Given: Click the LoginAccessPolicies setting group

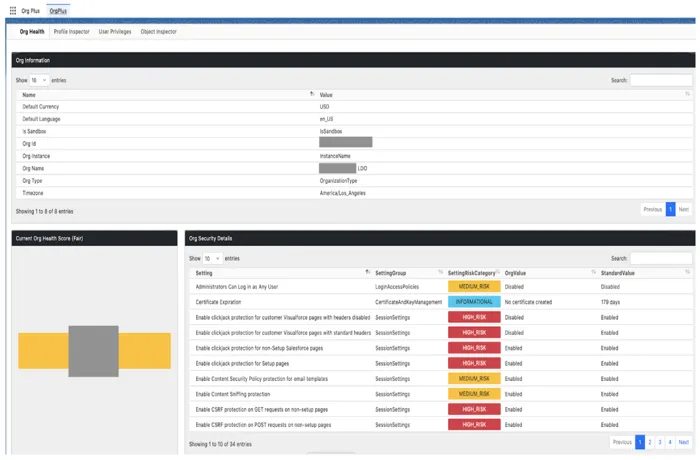Looking at the screenshot, I should tap(397, 287).
